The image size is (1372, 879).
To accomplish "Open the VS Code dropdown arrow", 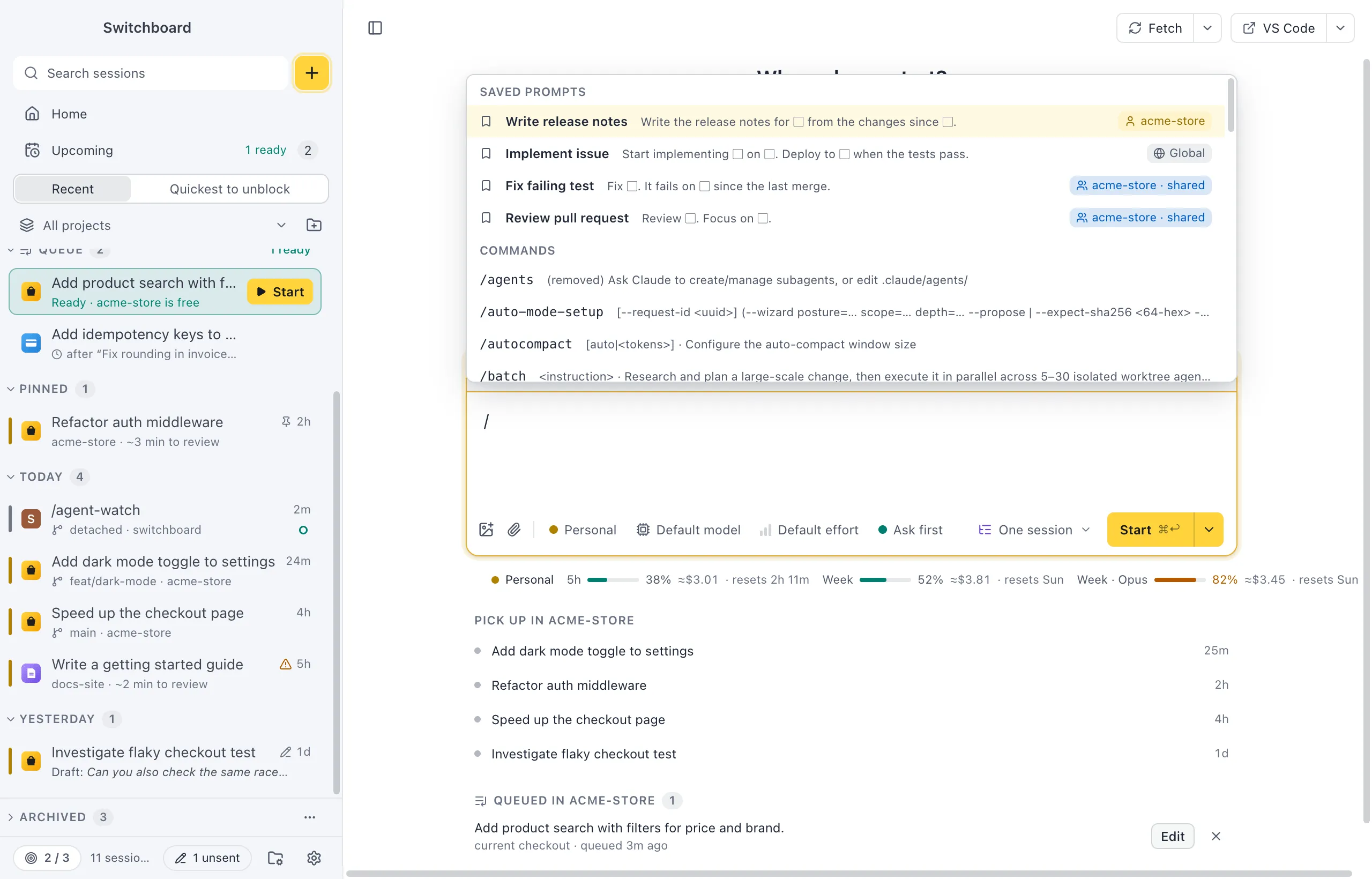I will coord(1340,28).
